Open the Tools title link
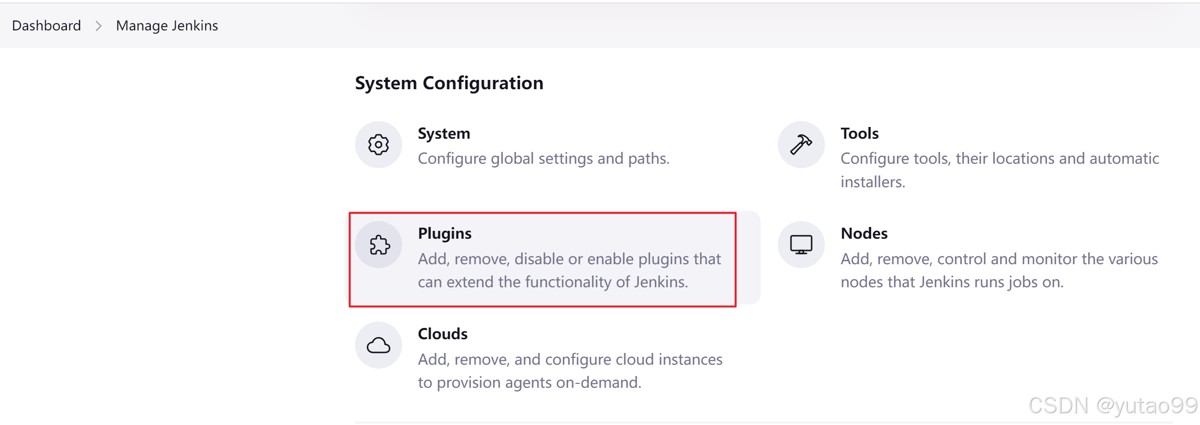The height and width of the screenshot is (425, 1200). tap(860, 133)
